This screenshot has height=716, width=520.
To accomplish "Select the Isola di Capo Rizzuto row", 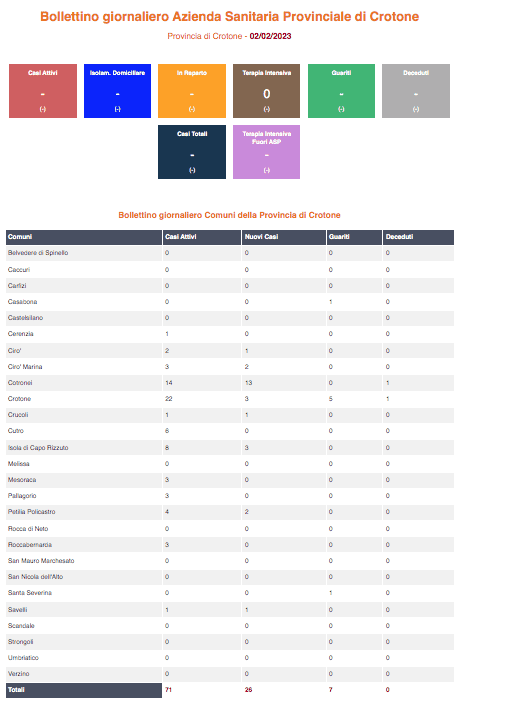I will pyautogui.click(x=230, y=448).
